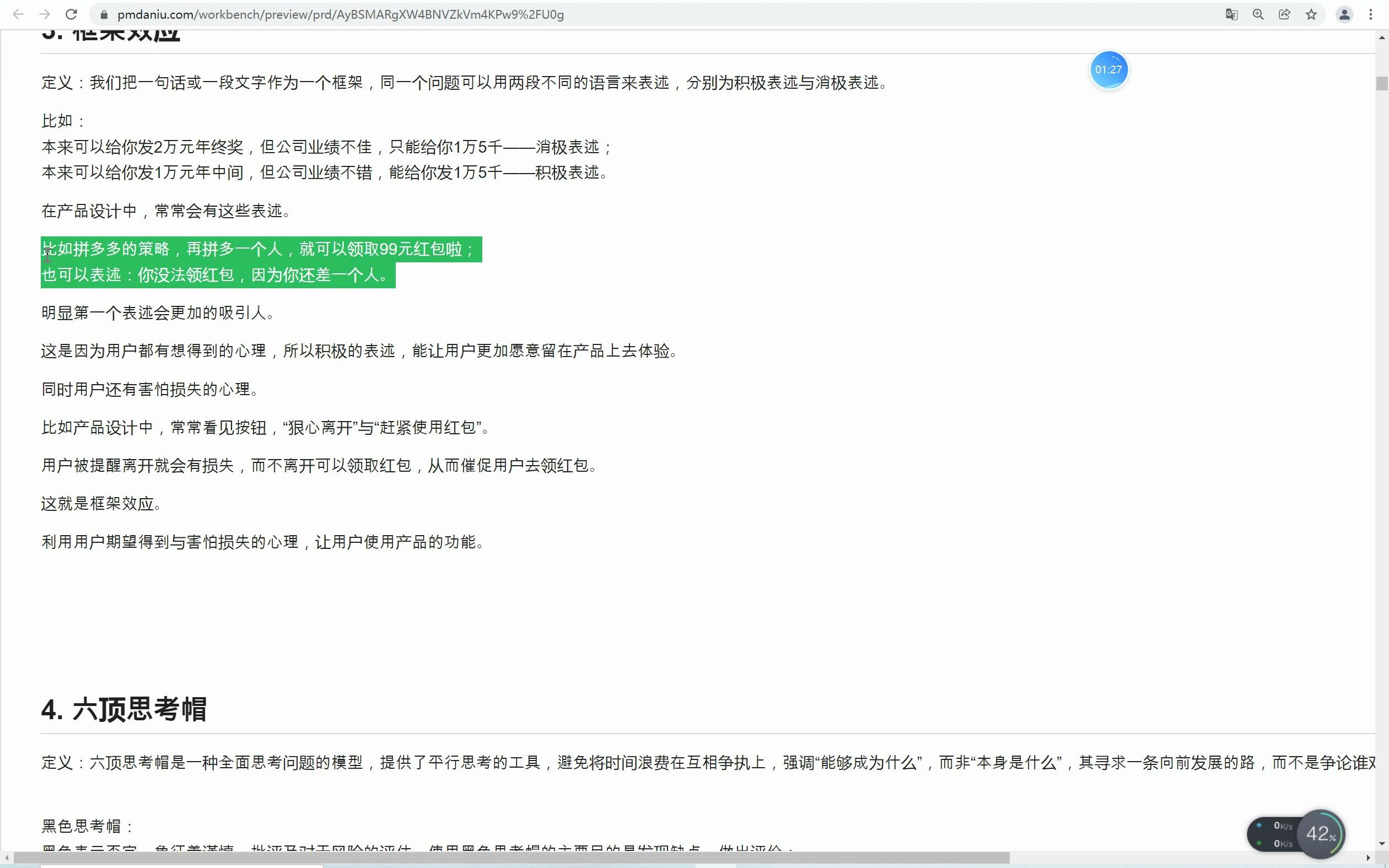The width and height of the screenshot is (1389, 868).
Task: Click highlighted line "也可以表述：你没法领红包"
Action: 218,275
